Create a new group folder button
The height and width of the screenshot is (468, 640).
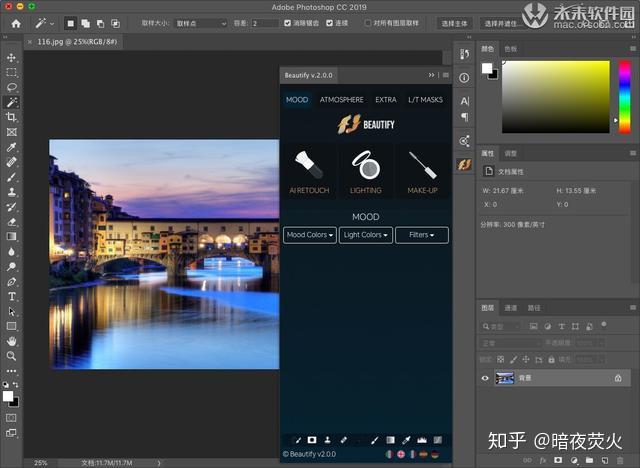(x=589, y=460)
